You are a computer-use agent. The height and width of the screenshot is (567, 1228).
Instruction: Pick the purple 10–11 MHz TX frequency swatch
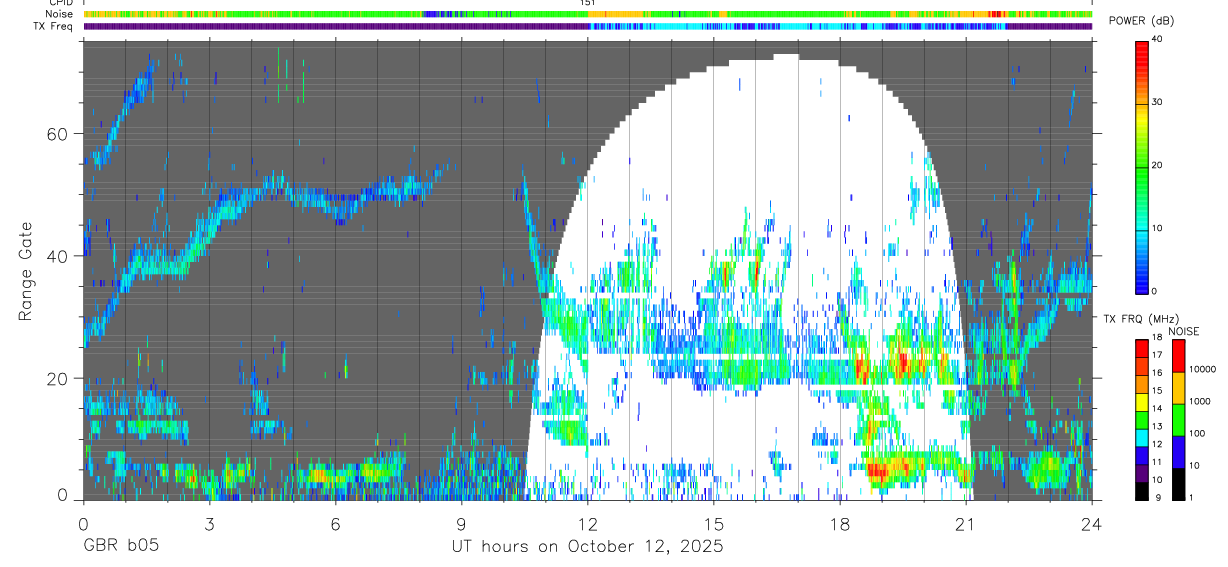(x=1141, y=472)
